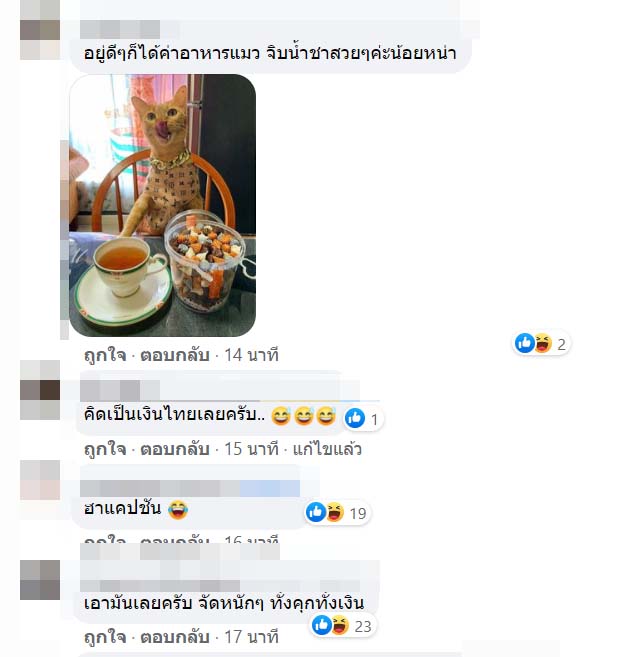
Task: Click like icon beside count 23
Action: click(x=322, y=625)
